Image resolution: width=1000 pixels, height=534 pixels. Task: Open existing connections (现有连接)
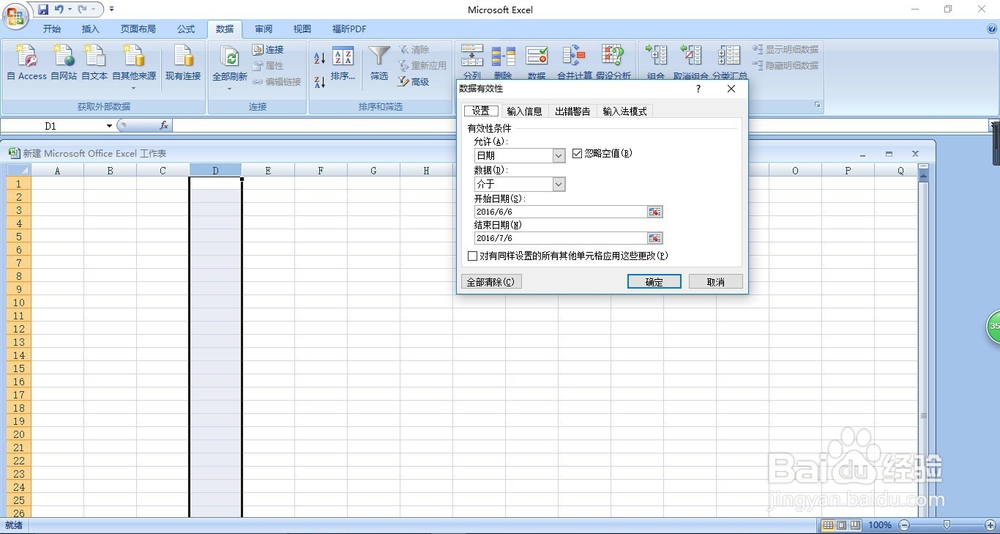(x=183, y=63)
